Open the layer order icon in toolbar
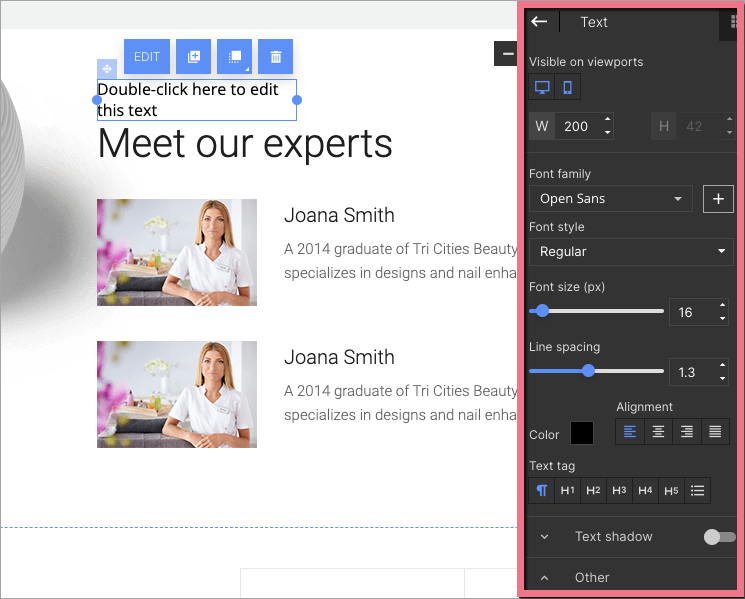Viewport: 745px width, 599px height. point(234,57)
